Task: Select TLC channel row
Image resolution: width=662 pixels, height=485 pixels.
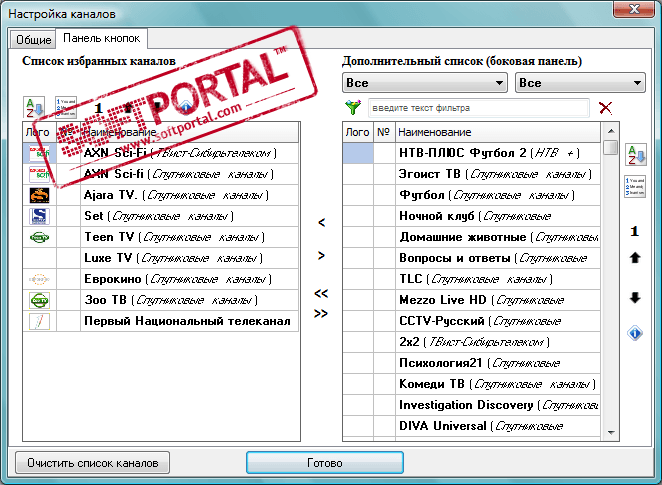Action: point(472,279)
